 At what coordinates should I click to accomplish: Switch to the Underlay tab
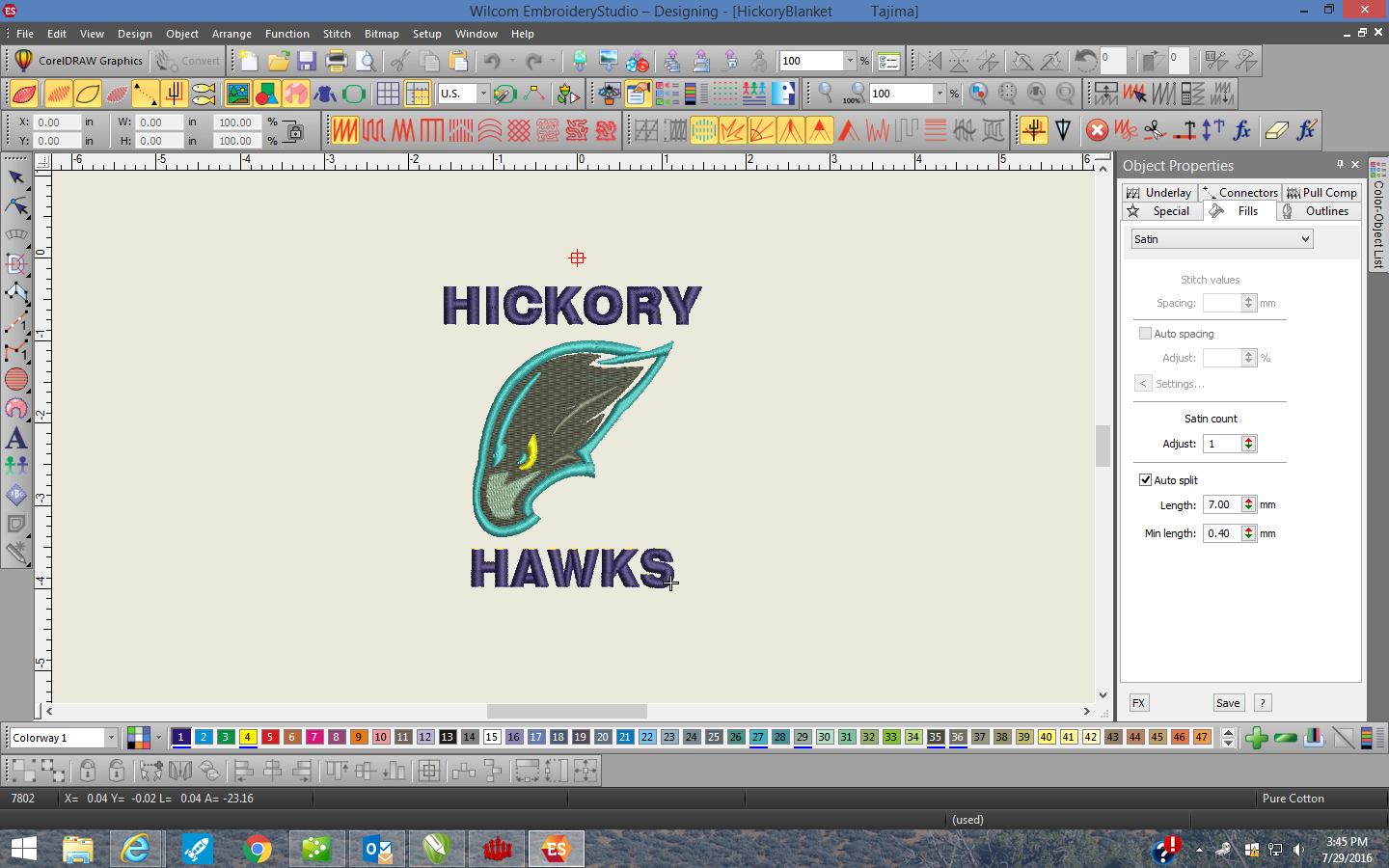pyautogui.click(x=1159, y=193)
